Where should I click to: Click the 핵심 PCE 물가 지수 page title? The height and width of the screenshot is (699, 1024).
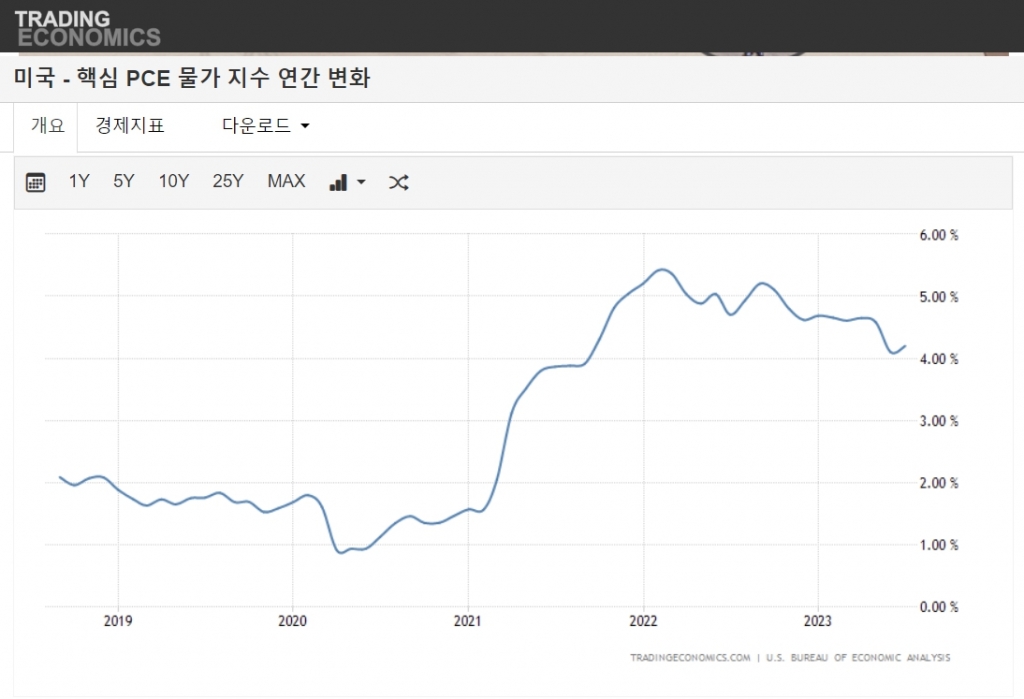point(192,78)
